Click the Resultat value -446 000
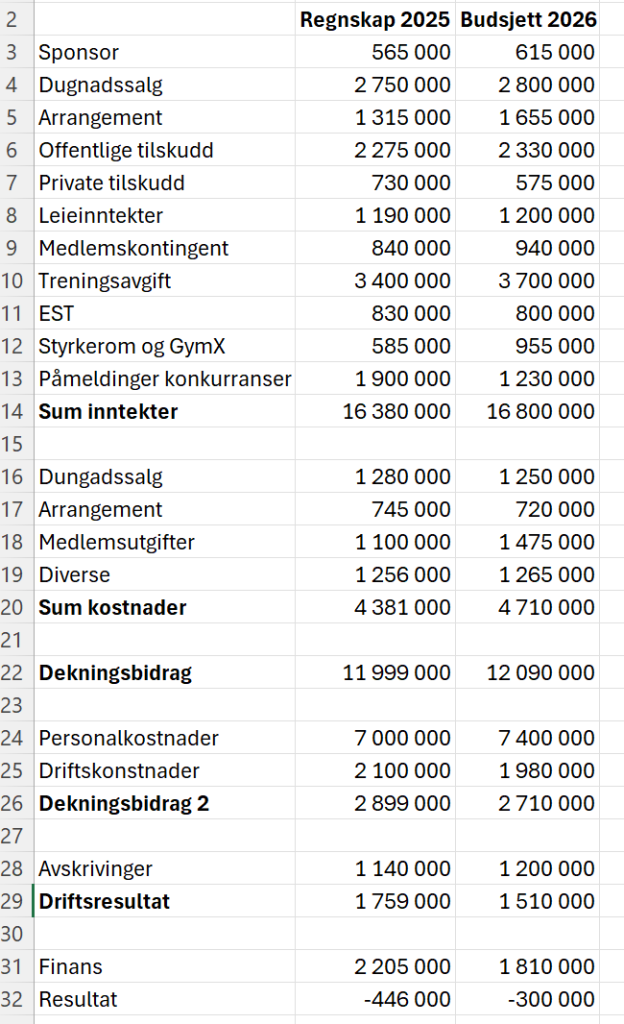This screenshot has height=1024, width=624. click(x=409, y=999)
